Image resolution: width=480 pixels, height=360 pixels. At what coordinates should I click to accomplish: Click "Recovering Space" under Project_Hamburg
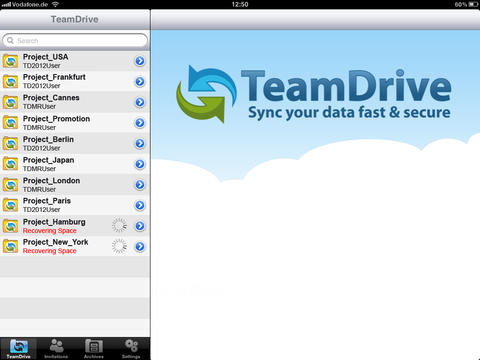[x=50, y=231]
